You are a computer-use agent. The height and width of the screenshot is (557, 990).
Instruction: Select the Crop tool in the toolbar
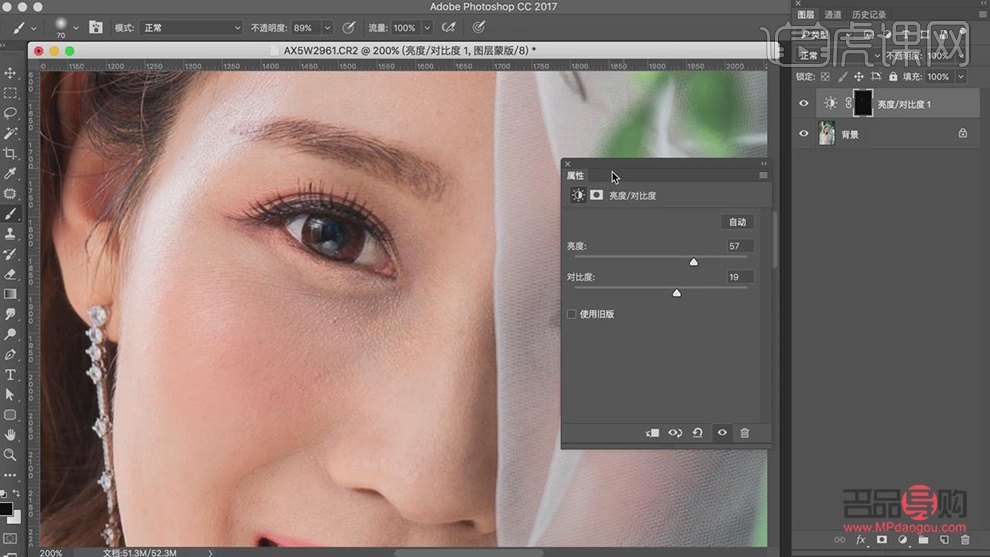coord(11,153)
